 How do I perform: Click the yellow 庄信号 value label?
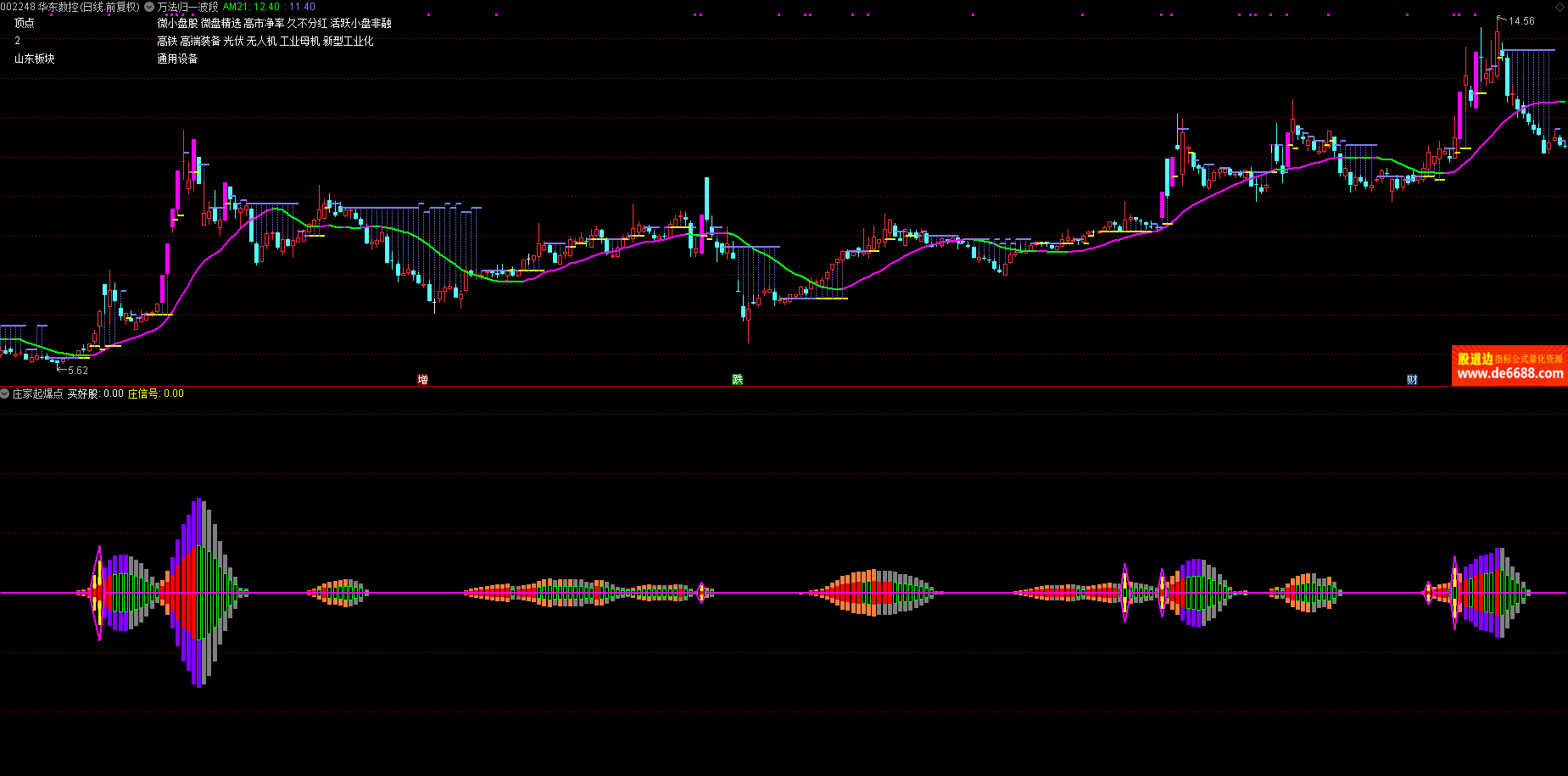tap(155, 394)
